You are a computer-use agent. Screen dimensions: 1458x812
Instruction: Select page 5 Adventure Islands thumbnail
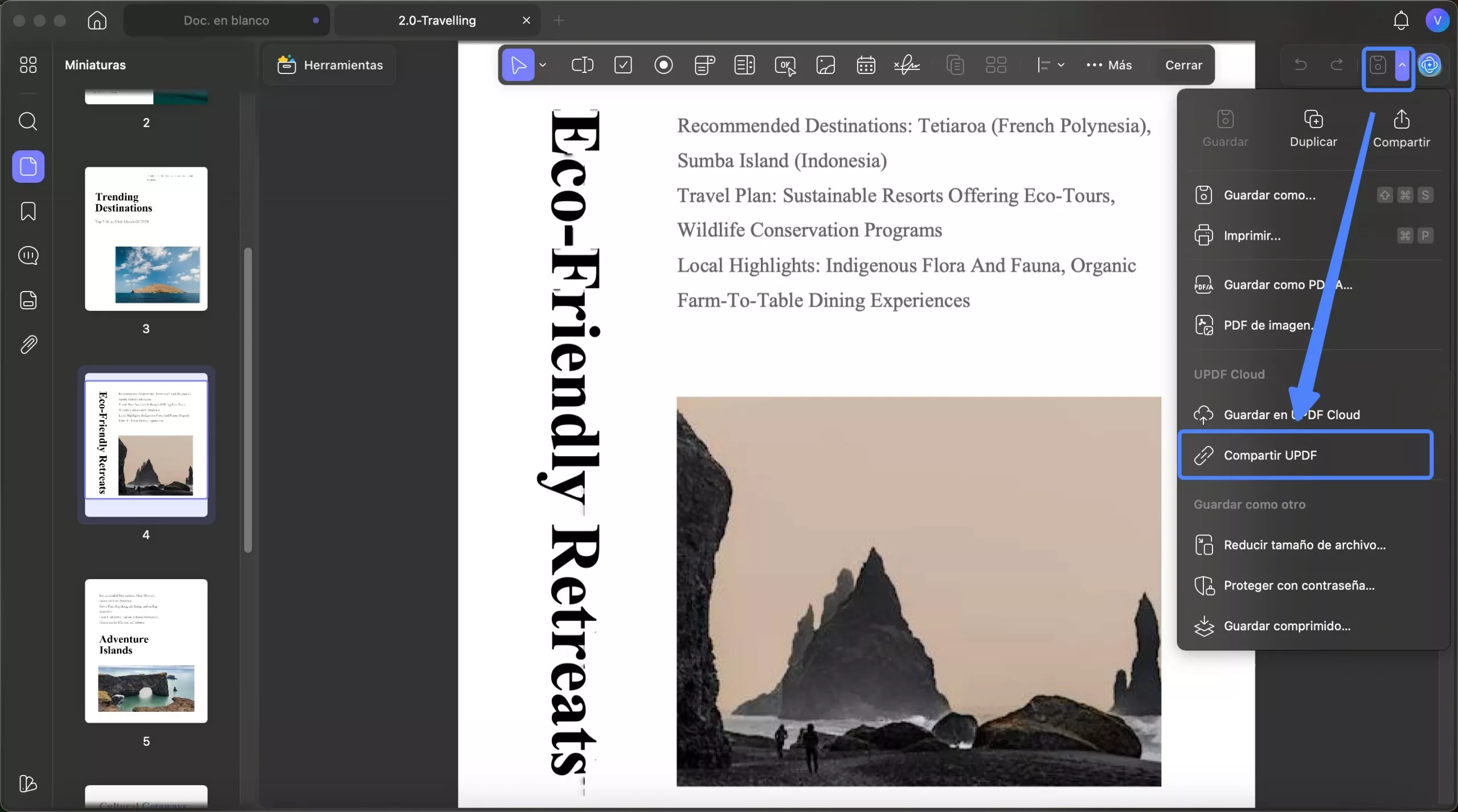(146, 651)
